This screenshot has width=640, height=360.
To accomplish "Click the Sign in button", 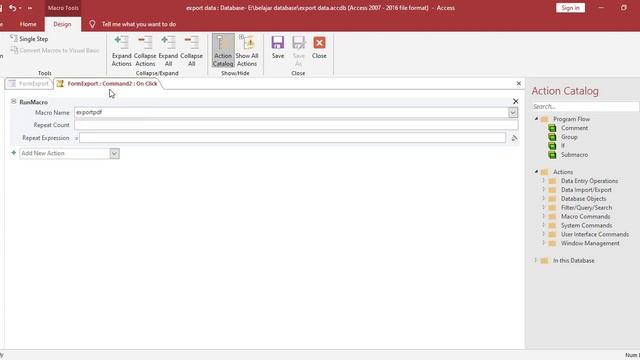I will (x=570, y=8).
